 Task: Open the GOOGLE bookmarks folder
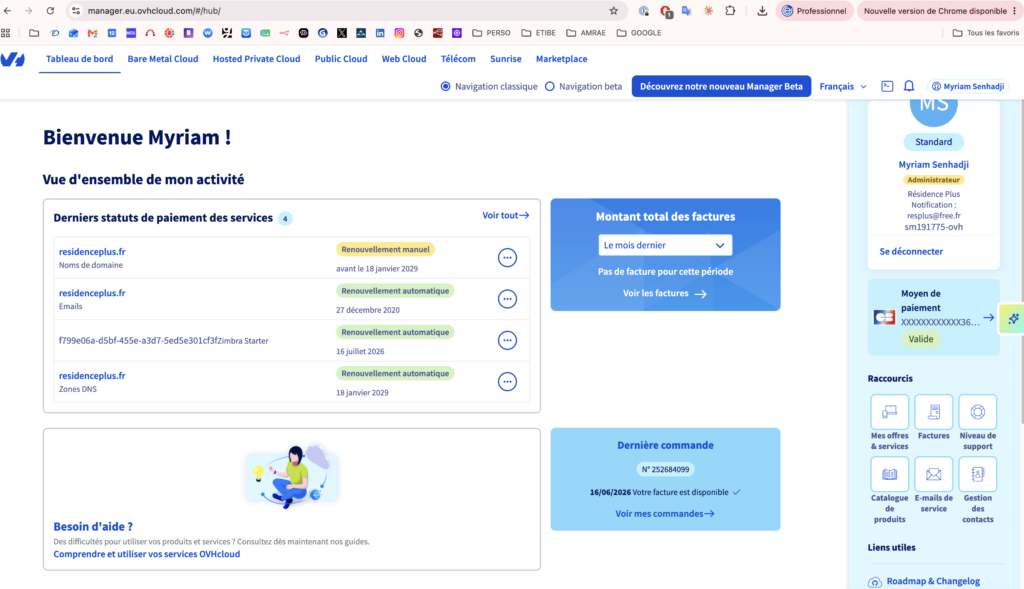(639, 33)
